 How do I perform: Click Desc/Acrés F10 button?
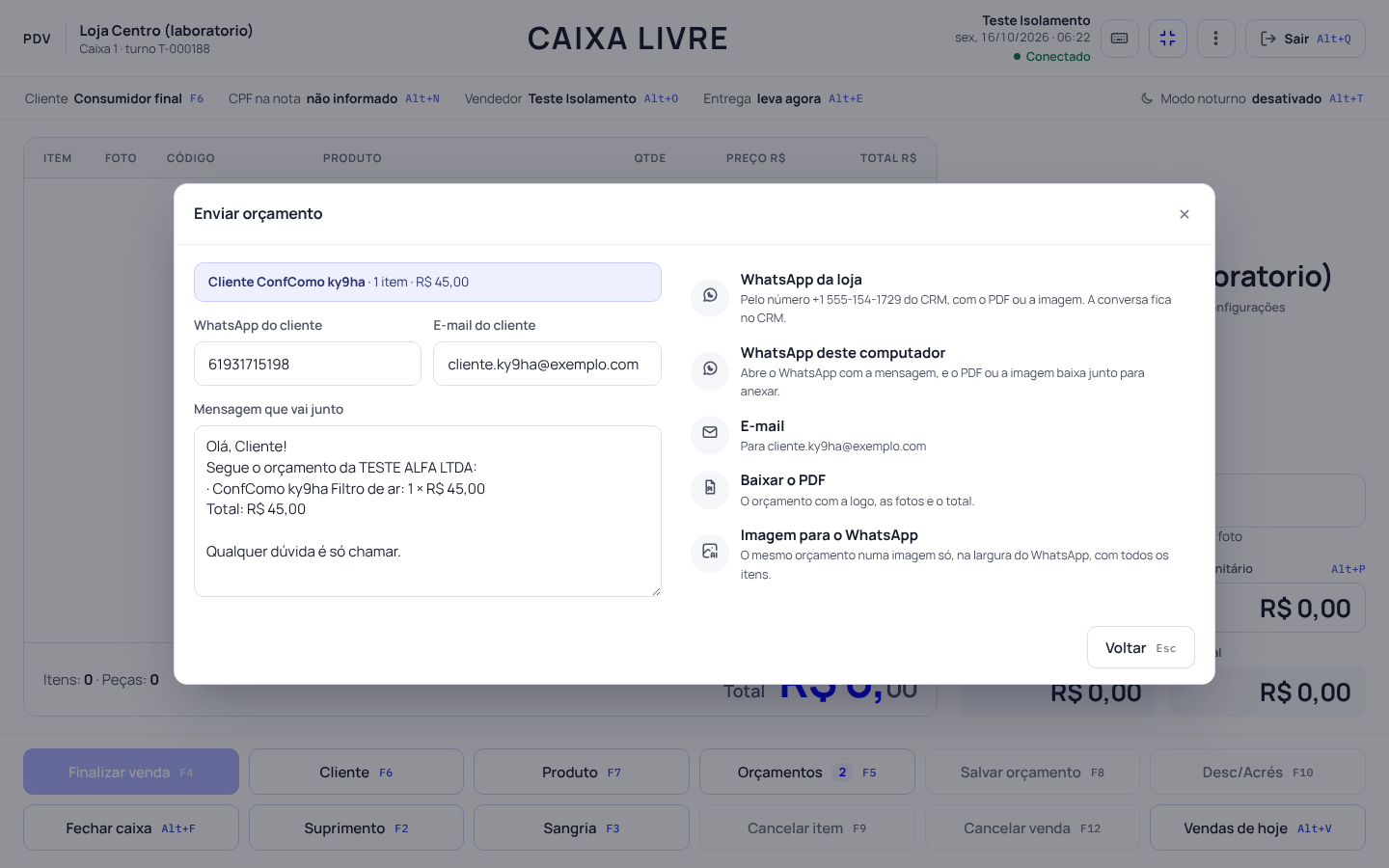click(x=1258, y=772)
